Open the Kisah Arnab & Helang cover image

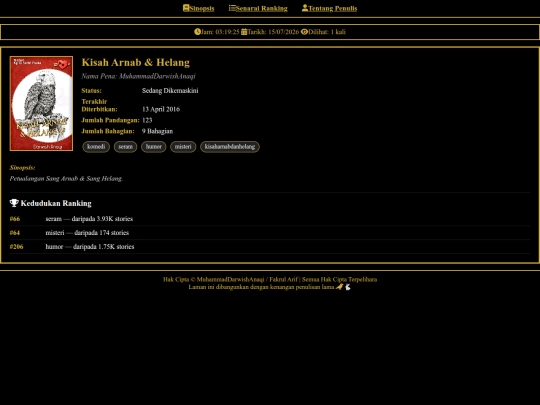point(41,103)
